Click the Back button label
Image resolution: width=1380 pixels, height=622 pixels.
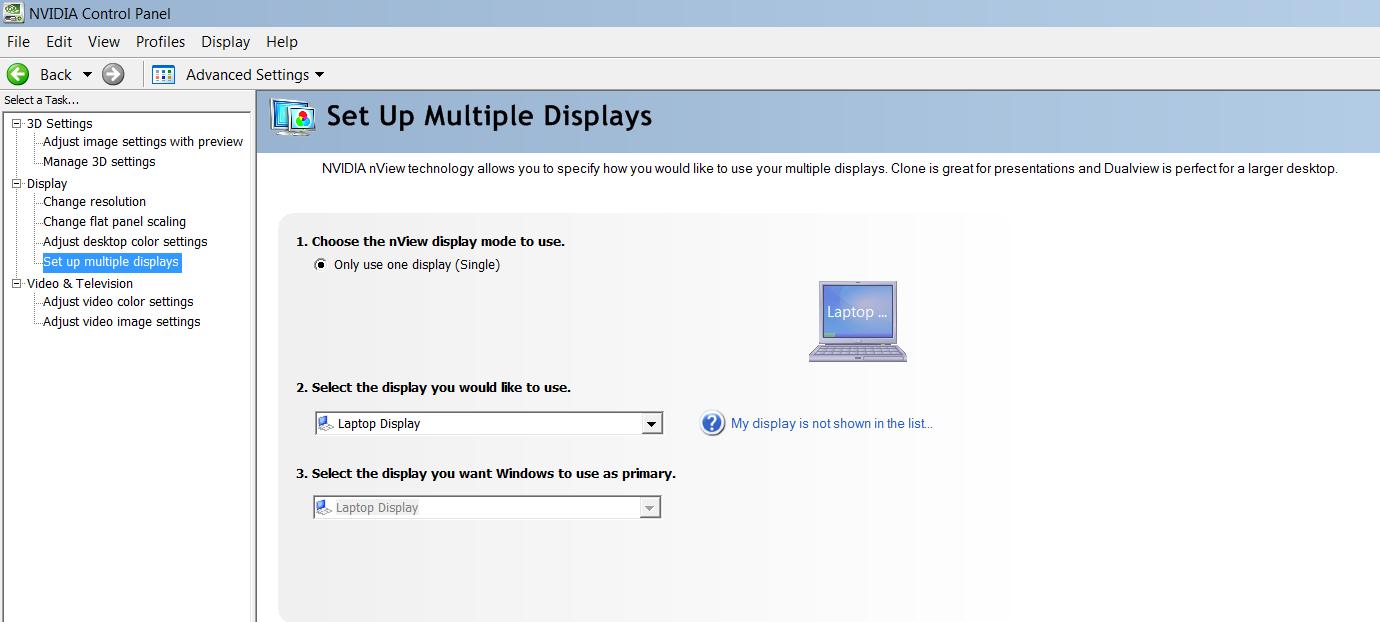(x=56, y=74)
